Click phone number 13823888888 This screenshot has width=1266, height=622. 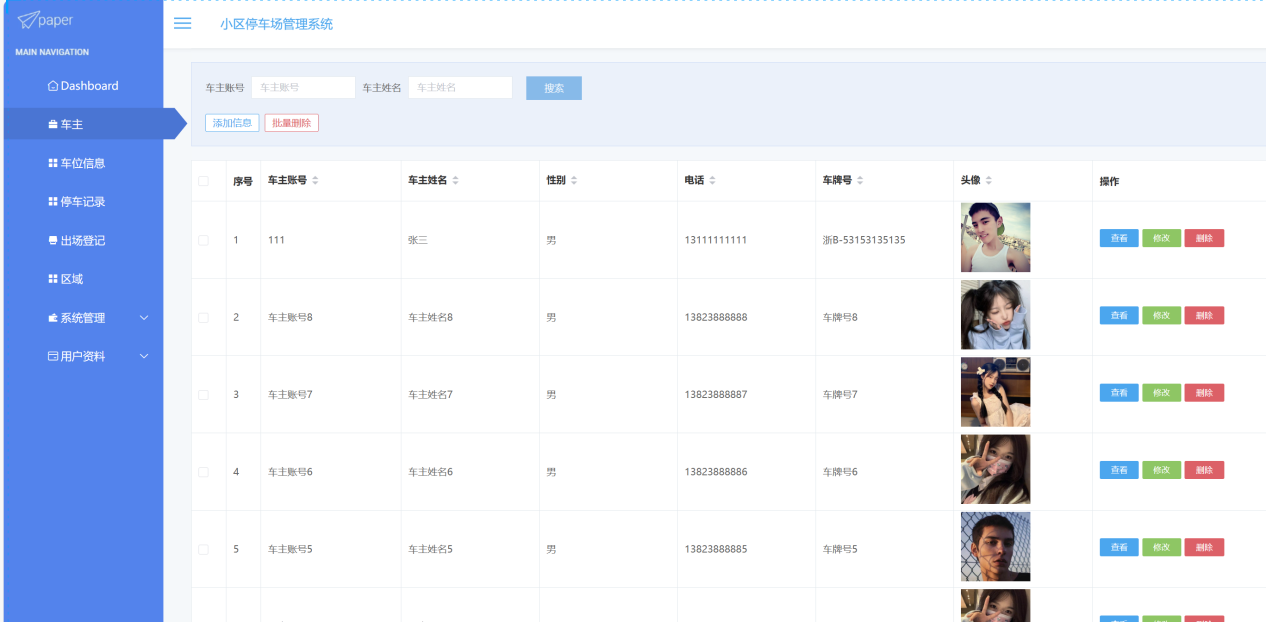click(x=716, y=317)
